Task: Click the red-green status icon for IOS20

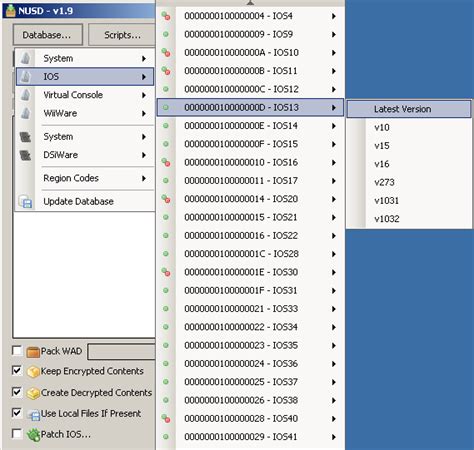Action: [166, 199]
